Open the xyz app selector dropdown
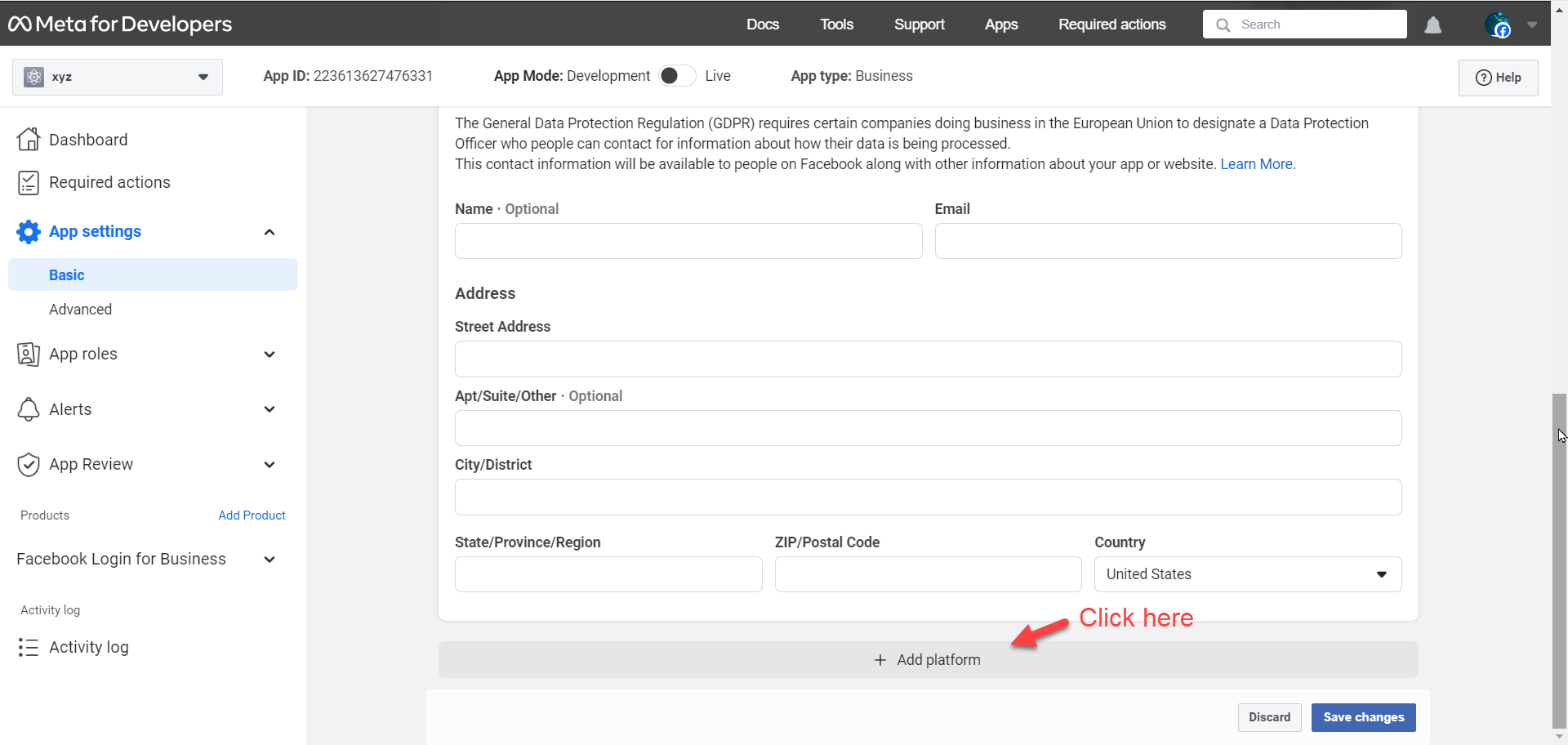 pyautogui.click(x=118, y=78)
